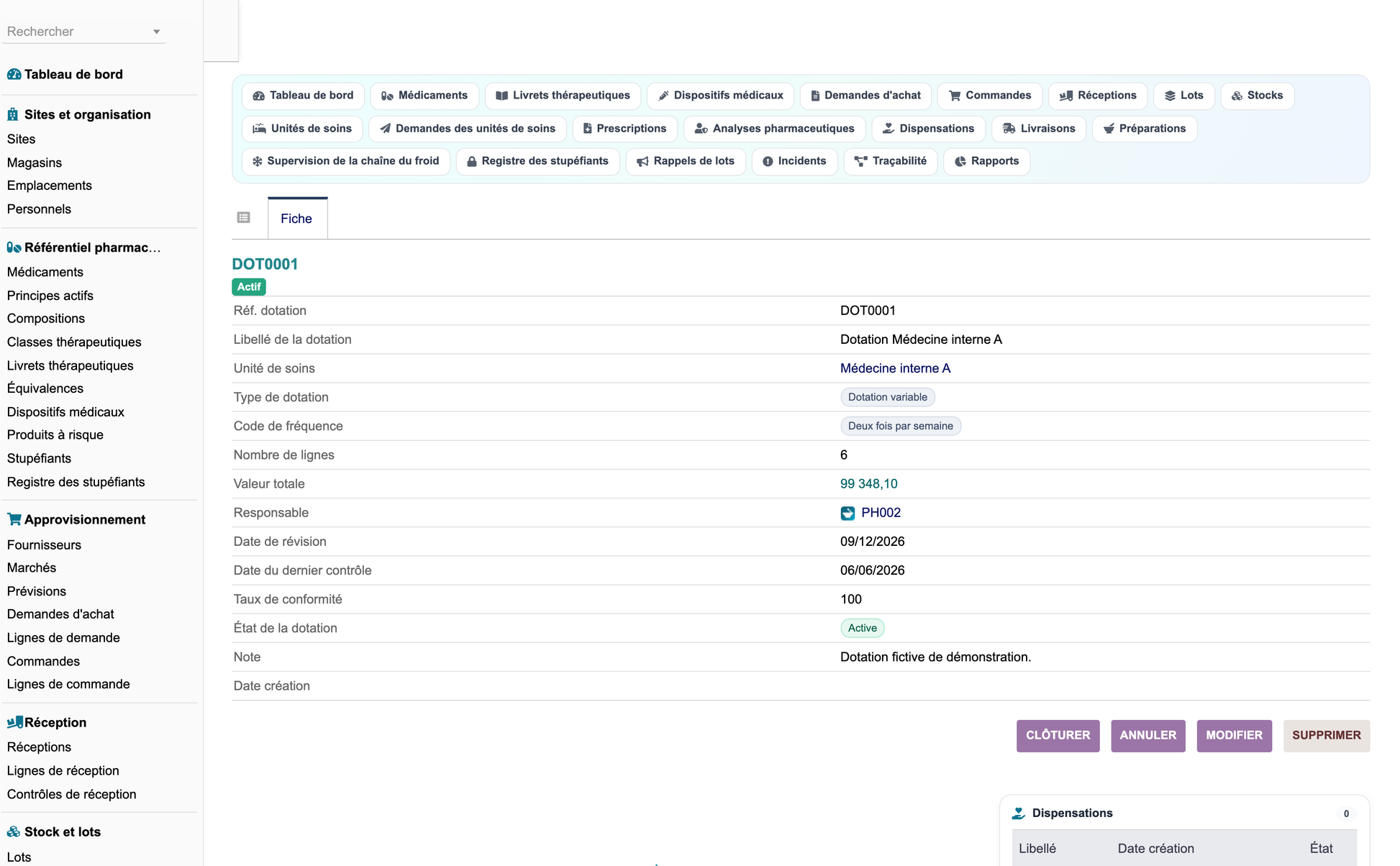Go to Demandes d'achat toolbar shortcut
The image size is (1400, 866).
point(865,96)
